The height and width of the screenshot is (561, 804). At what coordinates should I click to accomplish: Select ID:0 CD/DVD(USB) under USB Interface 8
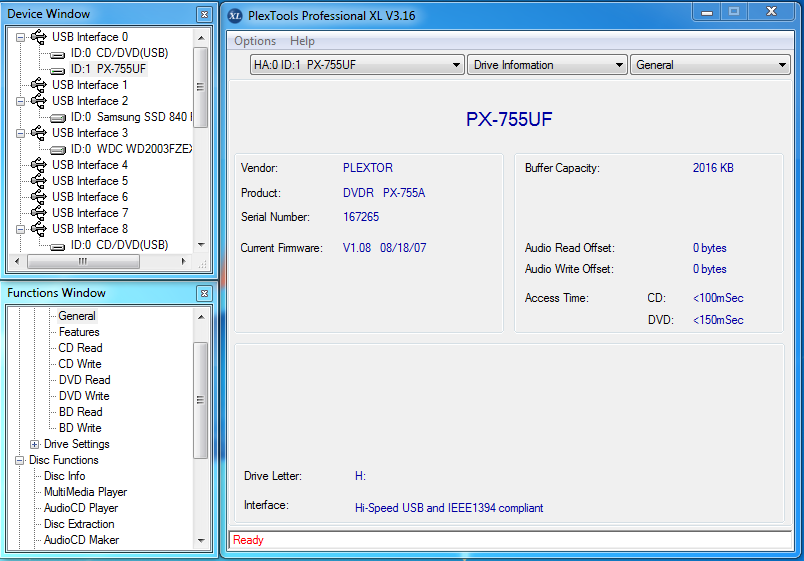119,245
